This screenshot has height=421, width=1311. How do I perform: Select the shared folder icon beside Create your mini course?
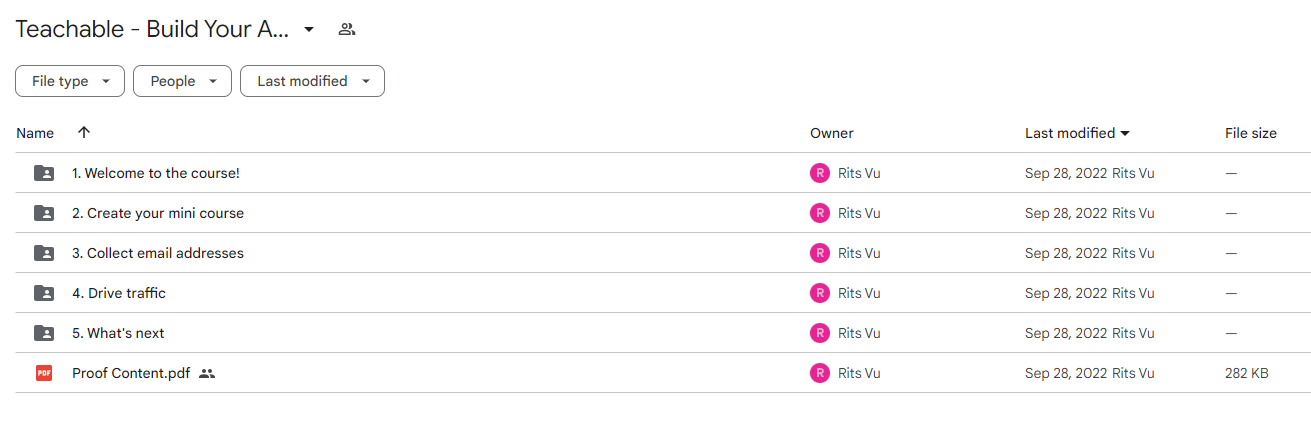pyautogui.click(x=44, y=213)
